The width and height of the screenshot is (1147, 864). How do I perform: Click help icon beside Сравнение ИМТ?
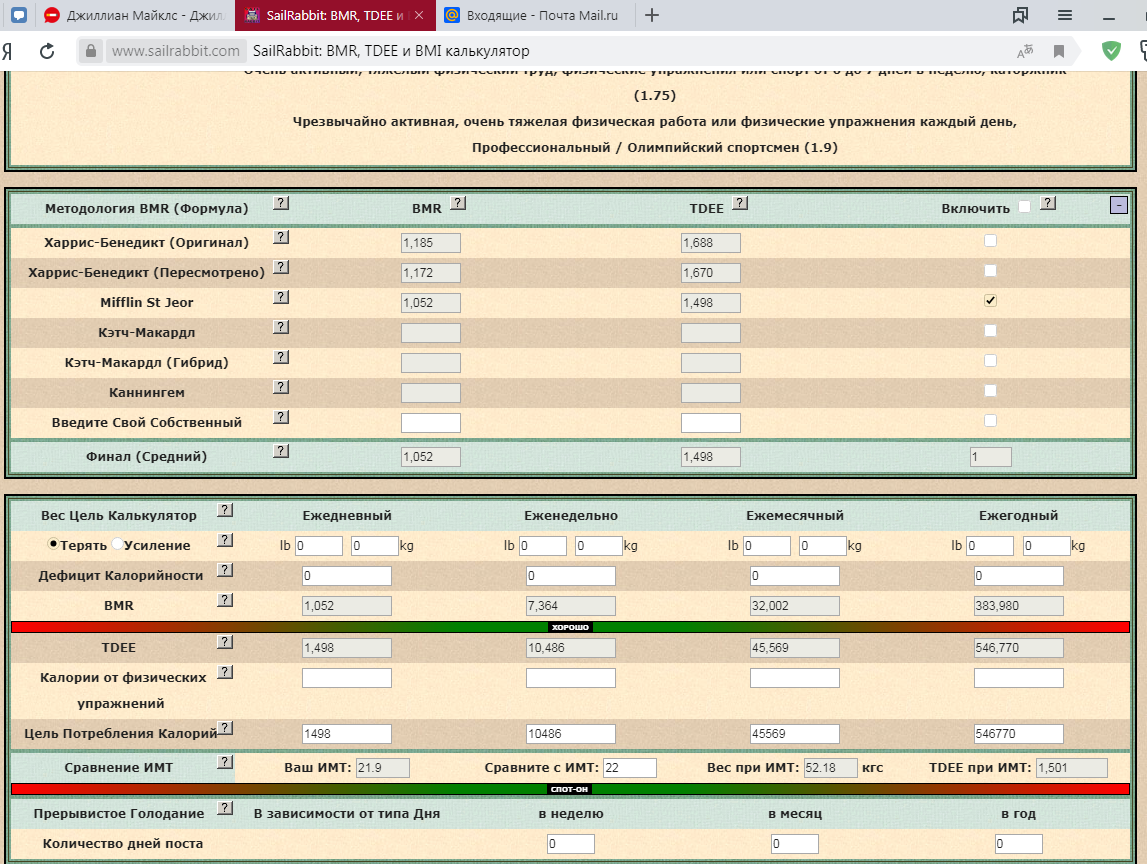coord(225,762)
